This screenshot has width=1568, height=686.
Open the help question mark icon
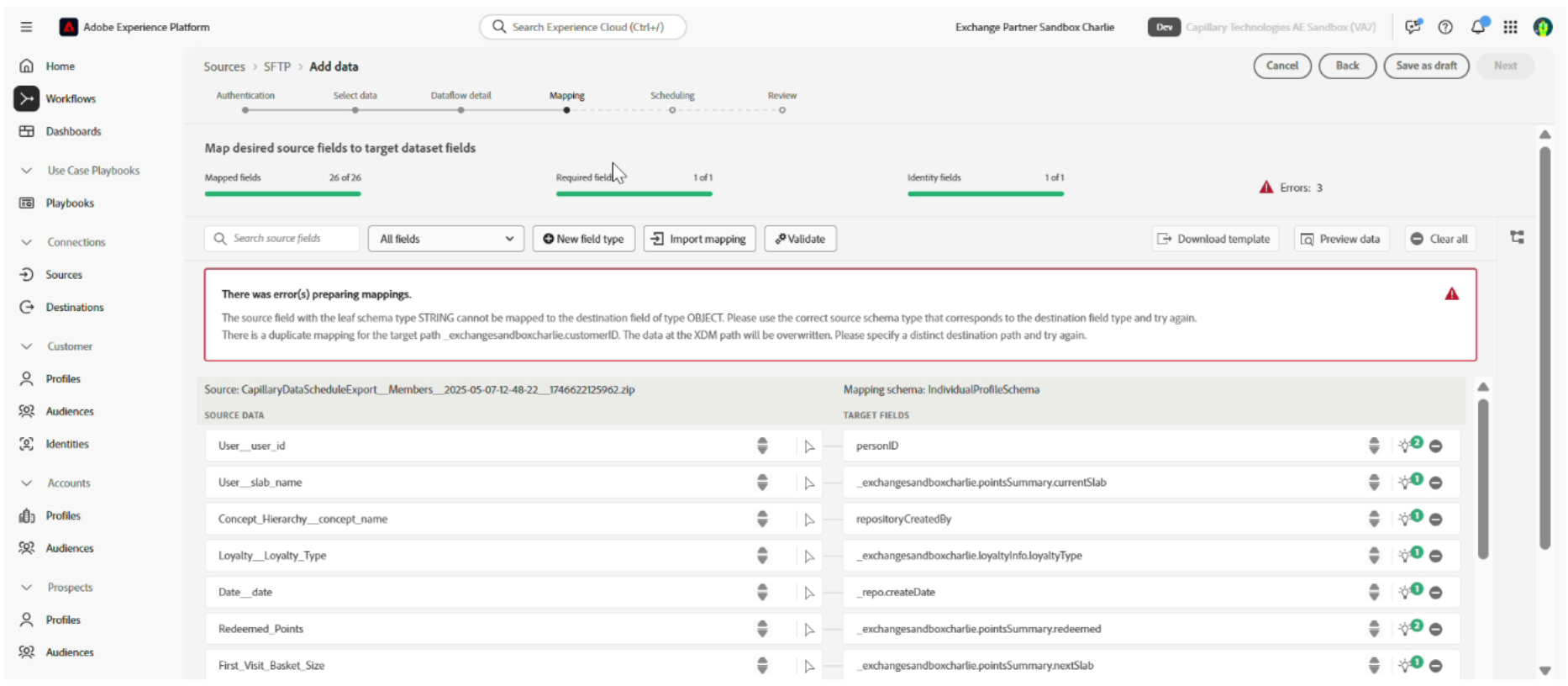click(x=1445, y=27)
